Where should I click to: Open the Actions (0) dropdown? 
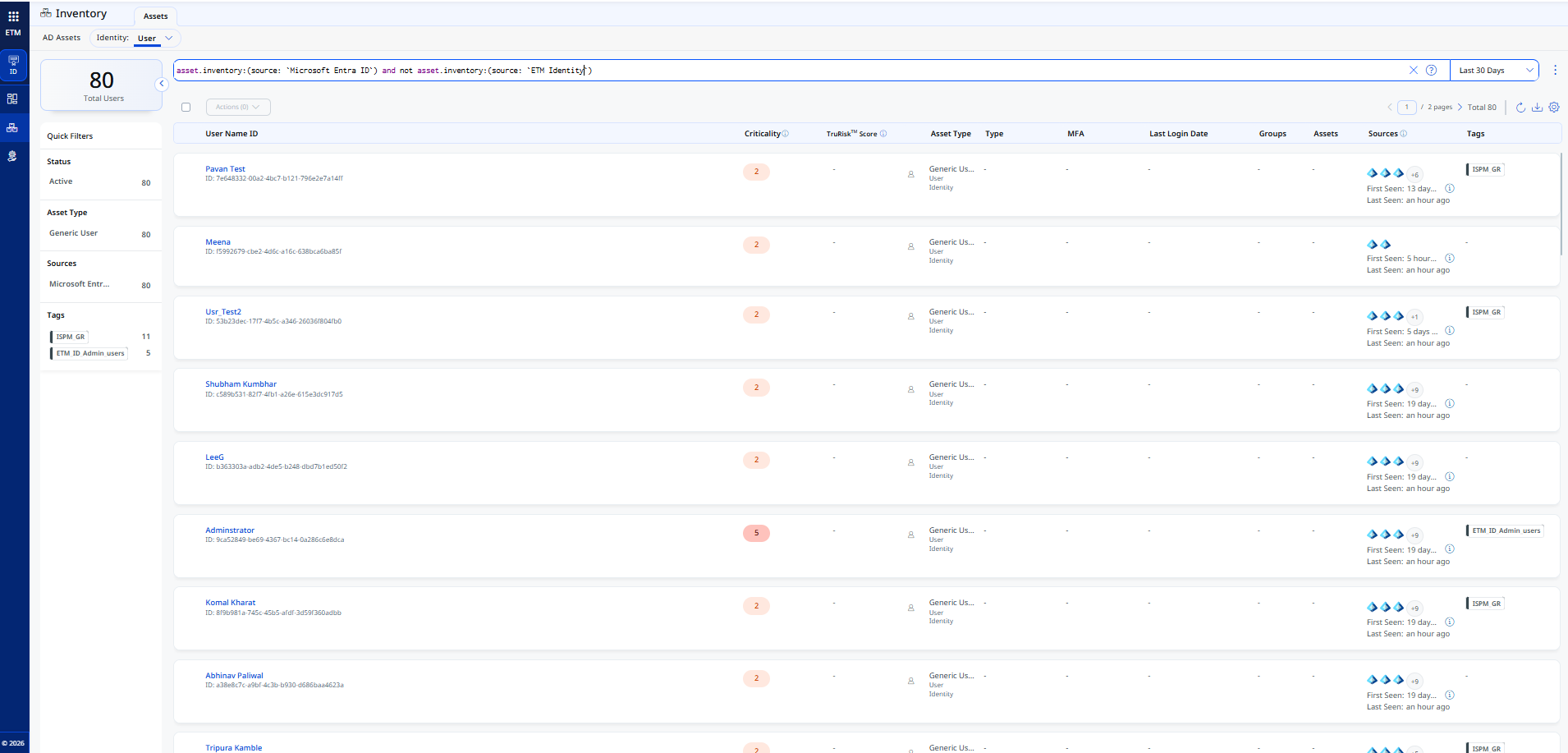tap(237, 107)
